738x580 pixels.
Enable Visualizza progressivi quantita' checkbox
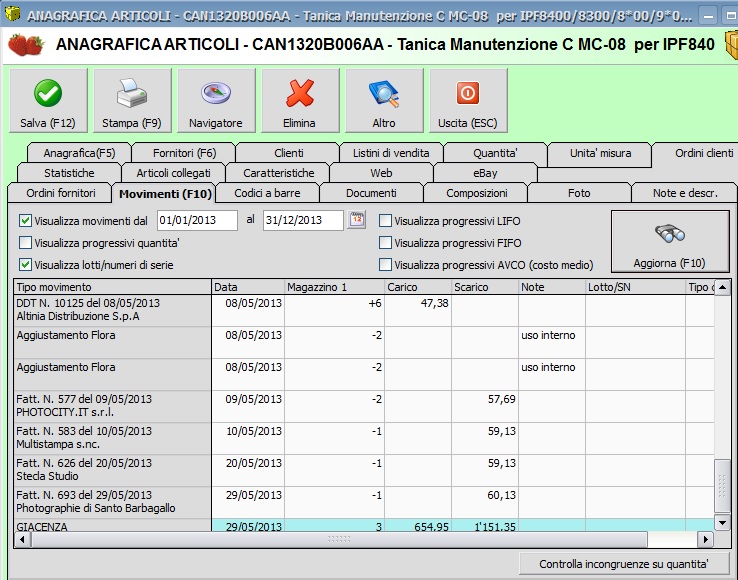coord(25,242)
